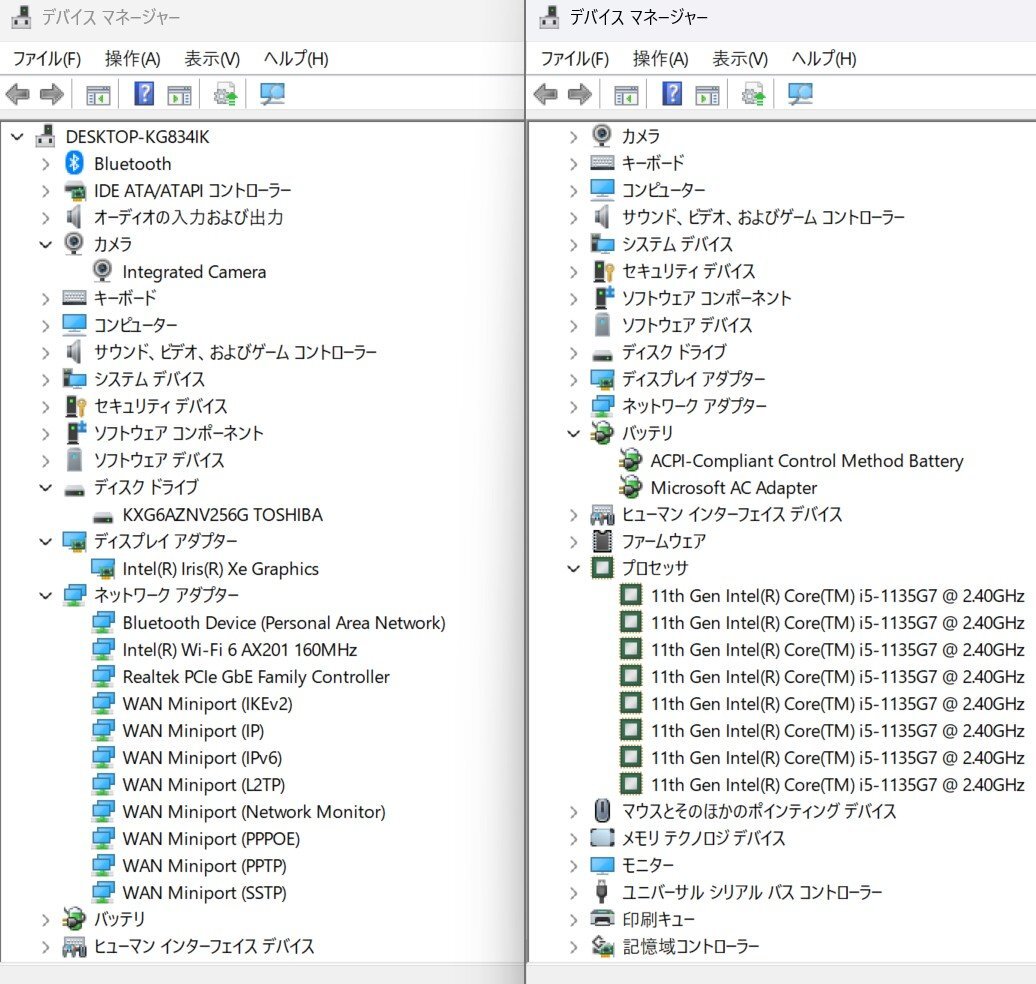
Task: Expand the IDE ATA/ATAPI コントローラー node
Action: tap(46, 190)
